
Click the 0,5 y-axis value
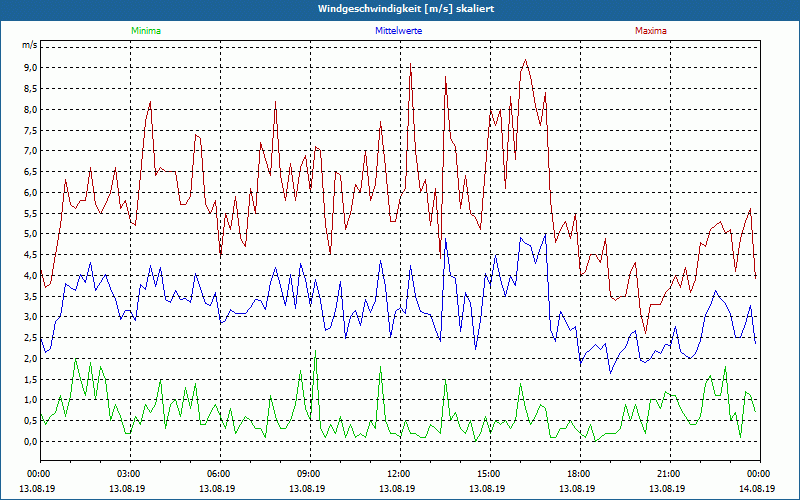31,421
